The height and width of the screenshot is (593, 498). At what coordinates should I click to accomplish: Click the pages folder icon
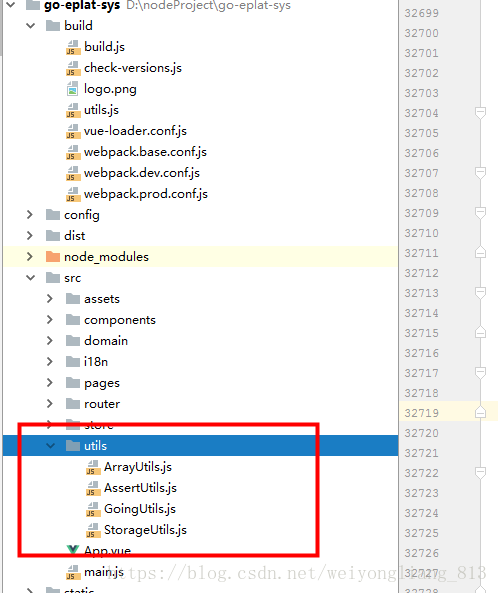(x=73, y=383)
